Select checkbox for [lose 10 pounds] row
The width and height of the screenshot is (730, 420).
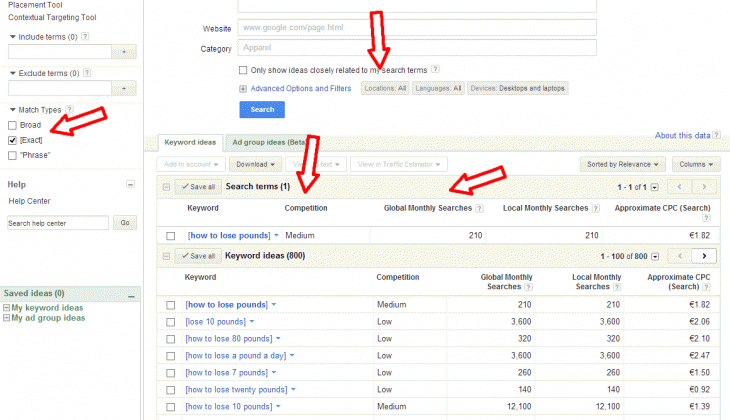click(x=170, y=321)
